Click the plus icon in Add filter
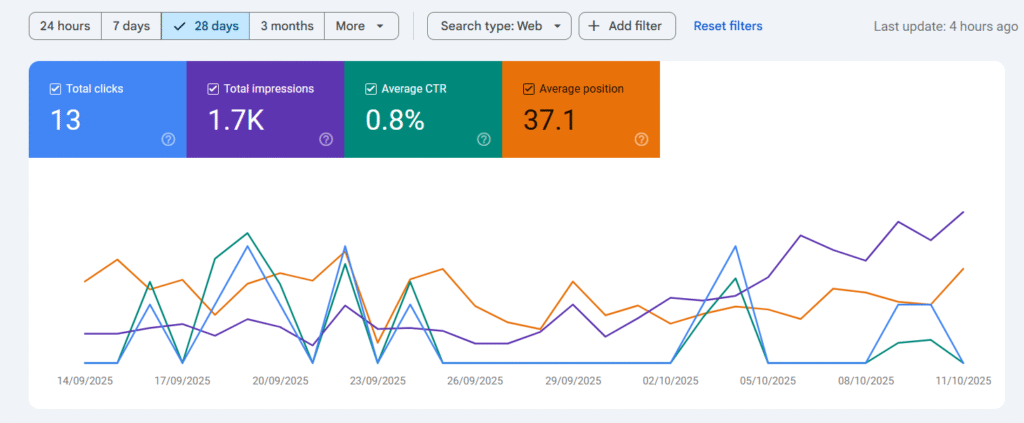This screenshot has width=1024, height=423. pos(594,26)
